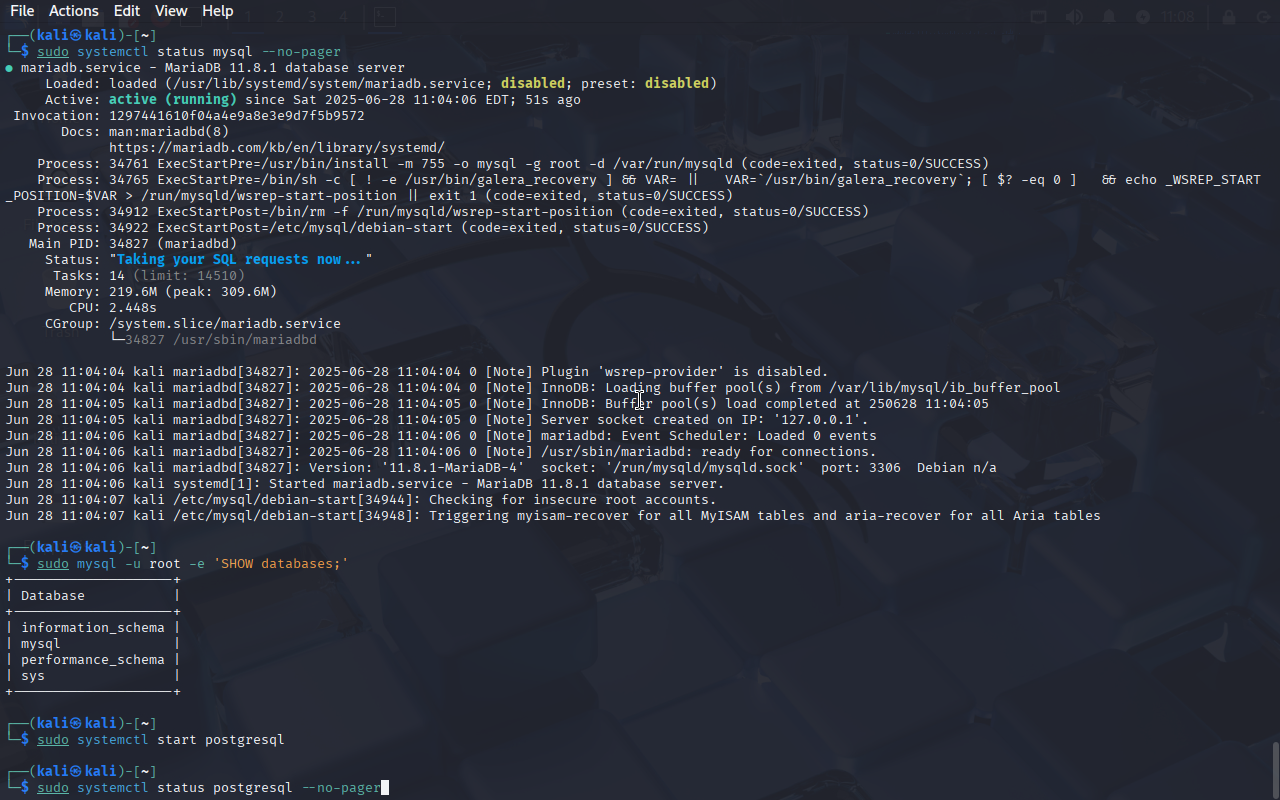Click the Process 34761 ExecStartPre line
Screen dimensions: 1280x800
click(513, 163)
